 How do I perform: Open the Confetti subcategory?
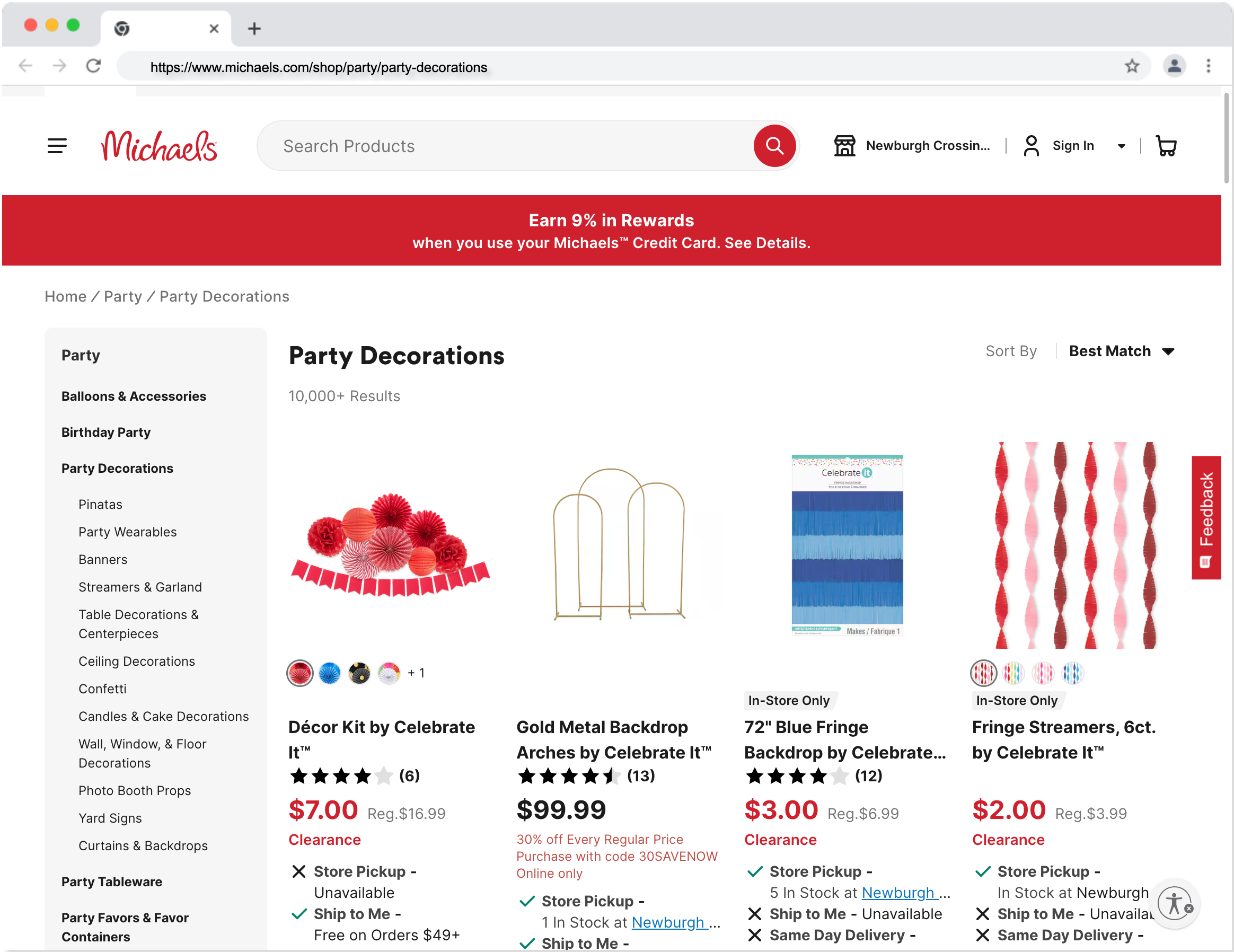[x=102, y=689]
